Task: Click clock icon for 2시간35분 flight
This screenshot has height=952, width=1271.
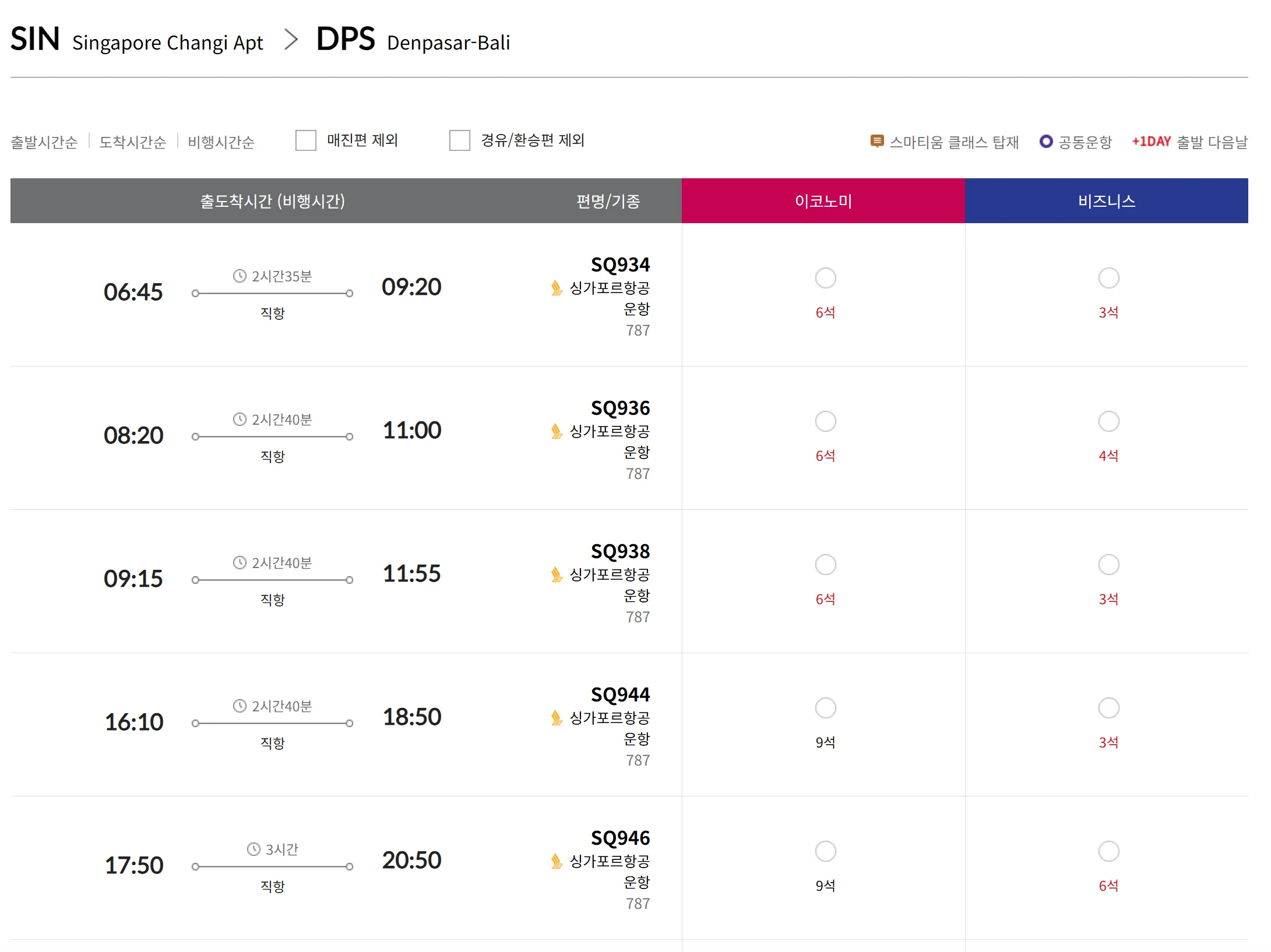Action: [x=240, y=276]
